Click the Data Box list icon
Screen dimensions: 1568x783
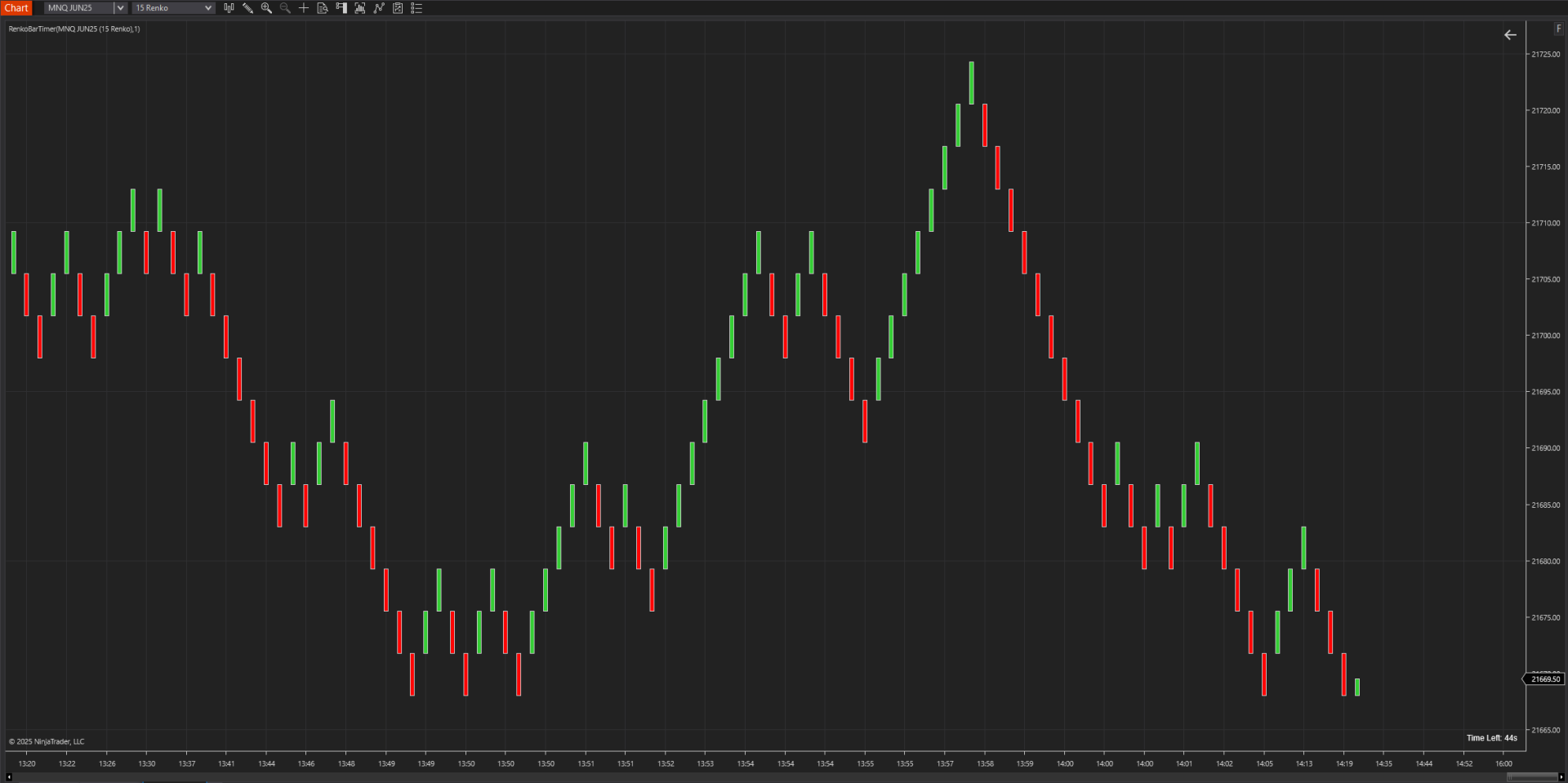point(416,8)
